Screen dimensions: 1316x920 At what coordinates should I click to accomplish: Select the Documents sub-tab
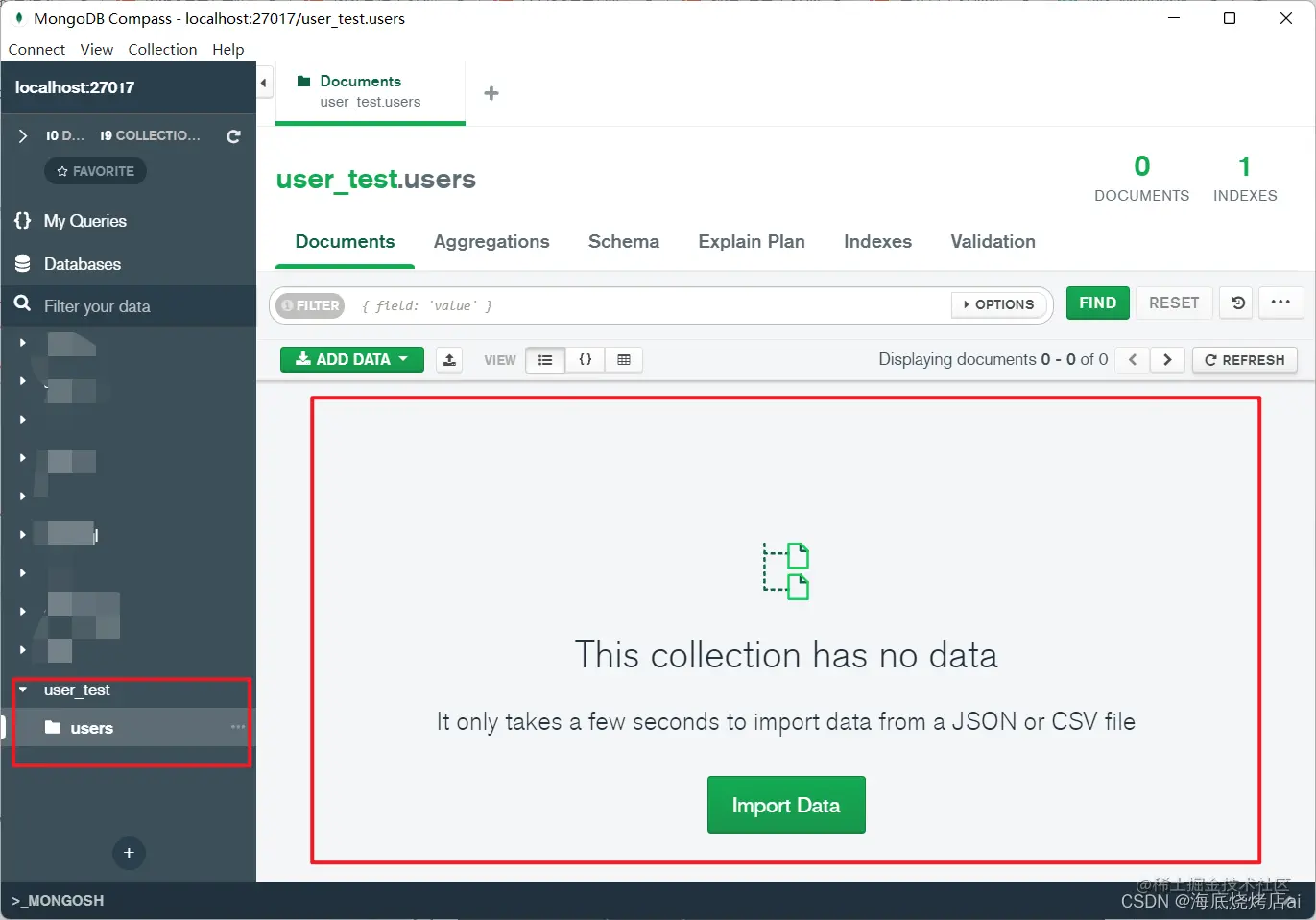click(x=345, y=242)
